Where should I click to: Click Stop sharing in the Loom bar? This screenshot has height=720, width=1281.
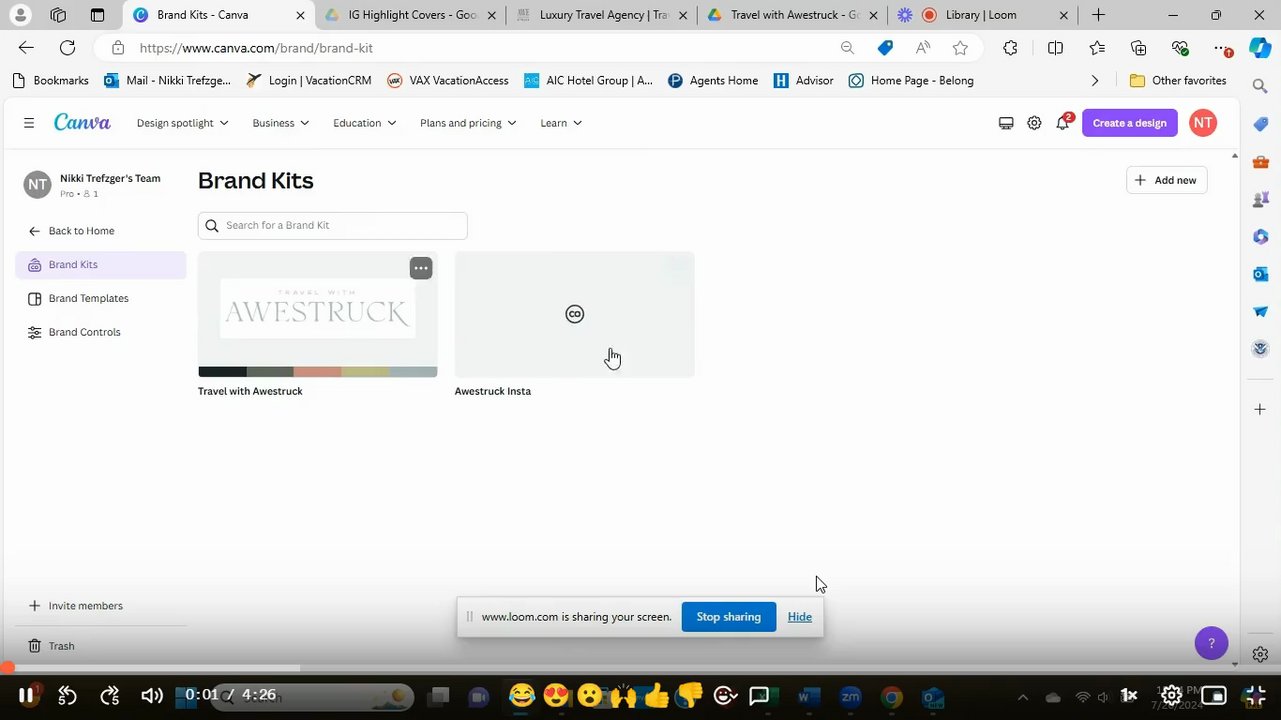728,617
